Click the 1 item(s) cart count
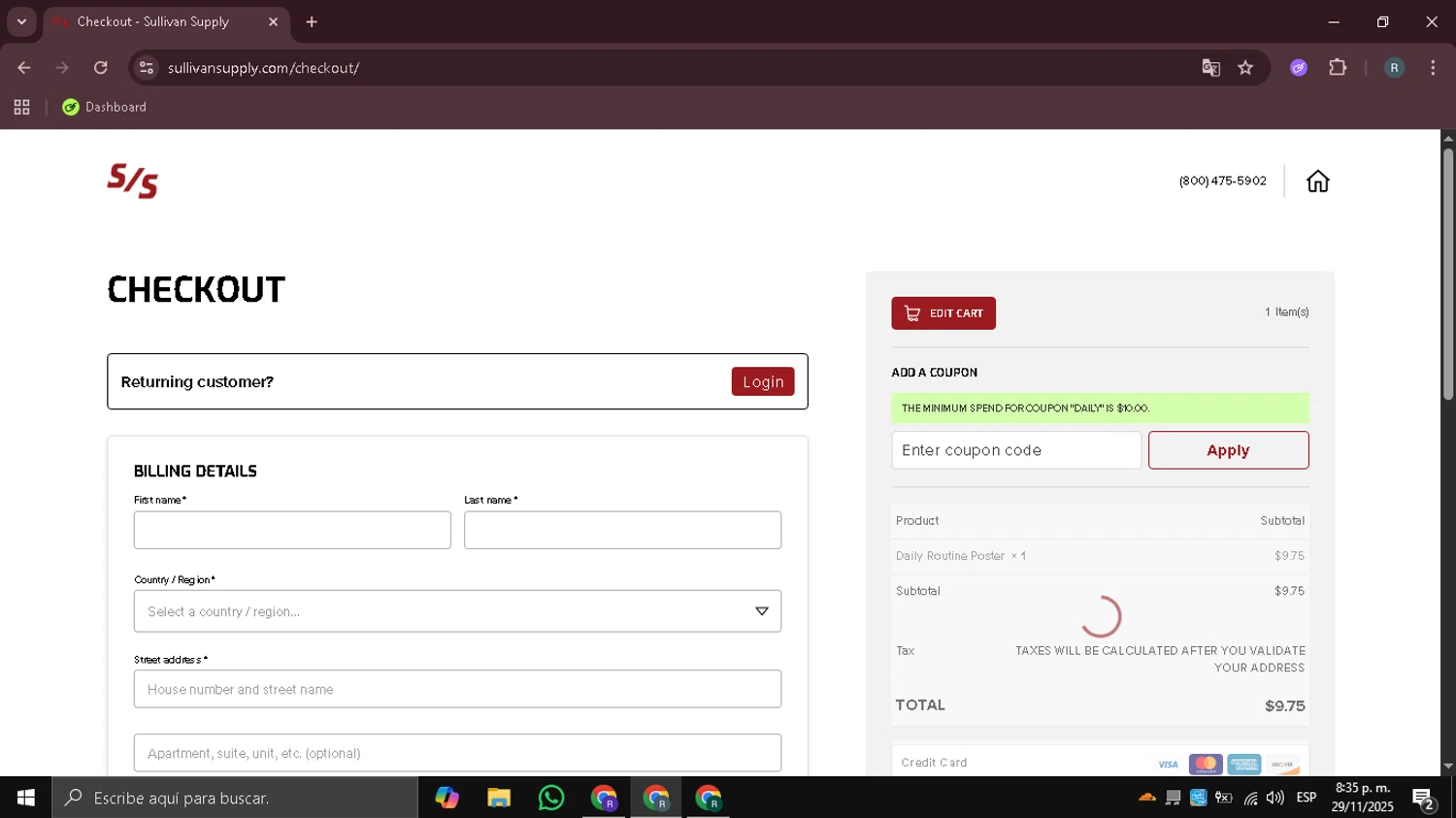1456x818 pixels. pyautogui.click(x=1286, y=312)
